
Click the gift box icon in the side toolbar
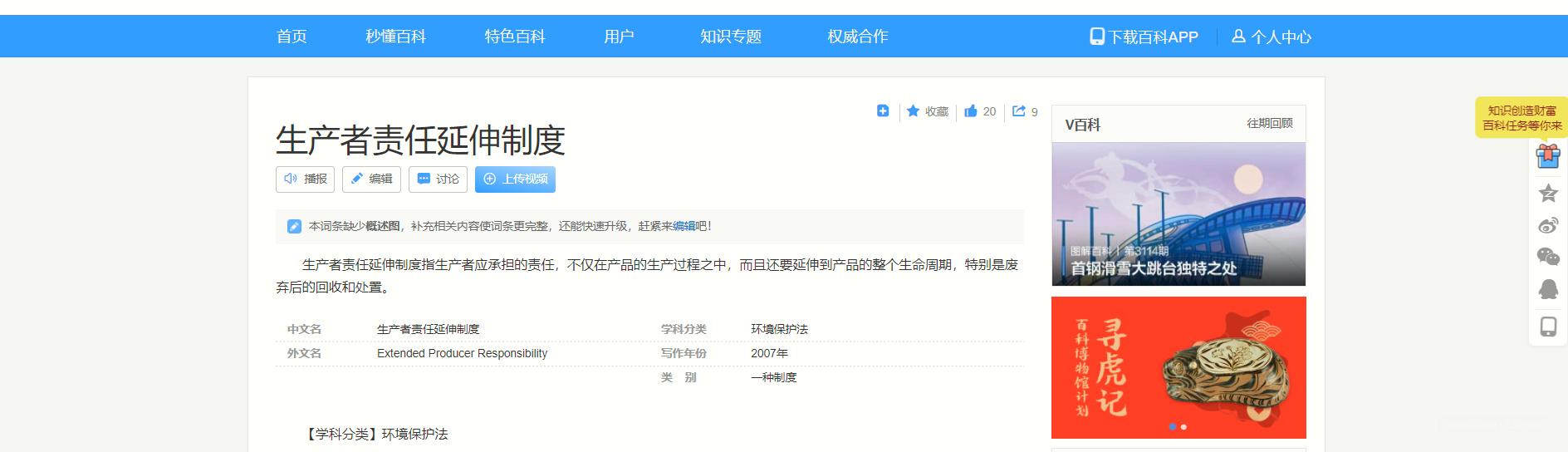click(1548, 156)
